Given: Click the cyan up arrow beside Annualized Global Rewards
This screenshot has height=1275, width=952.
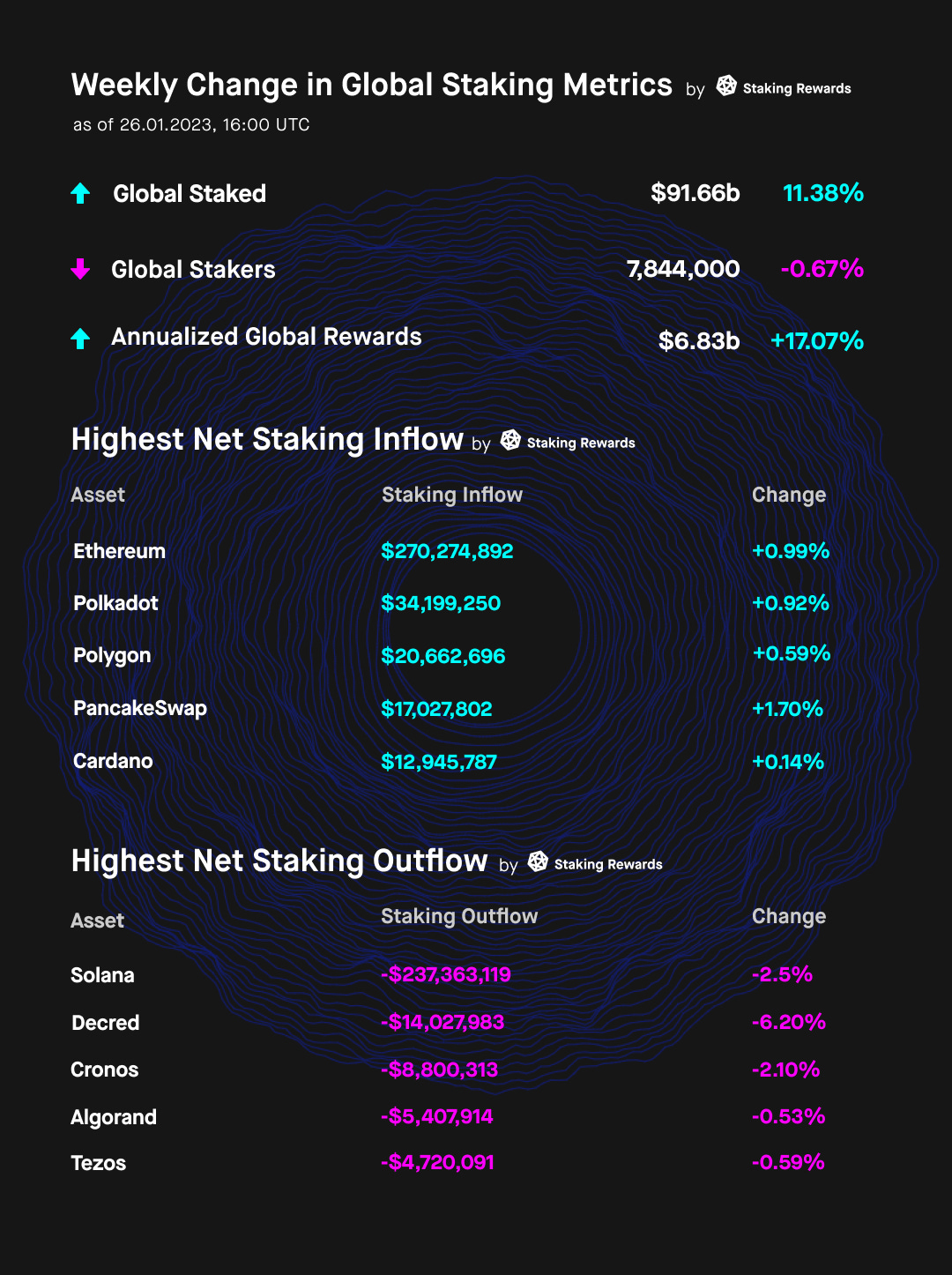Looking at the screenshot, I should tap(80, 338).
